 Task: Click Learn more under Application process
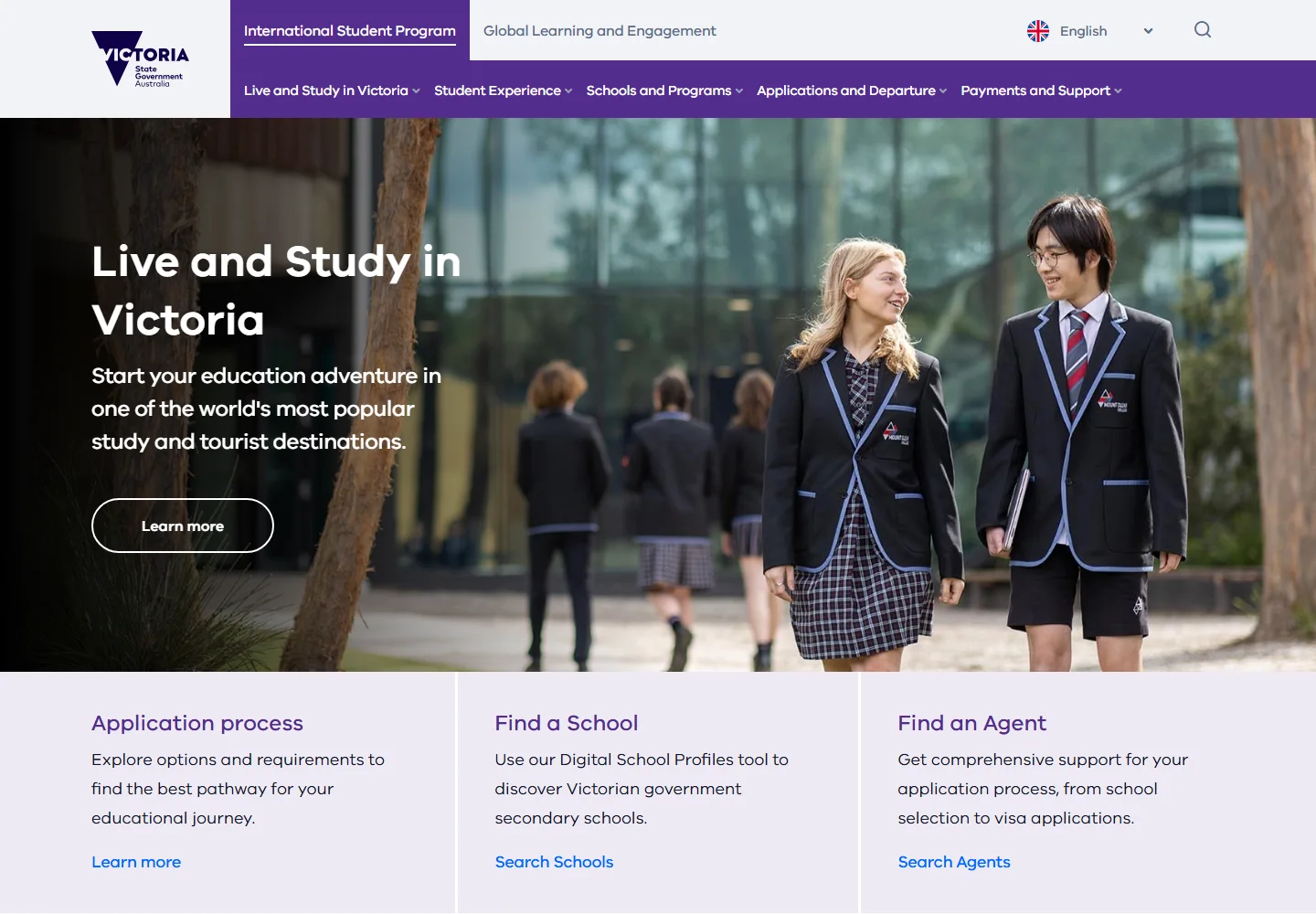pyautogui.click(x=136, y=862)
